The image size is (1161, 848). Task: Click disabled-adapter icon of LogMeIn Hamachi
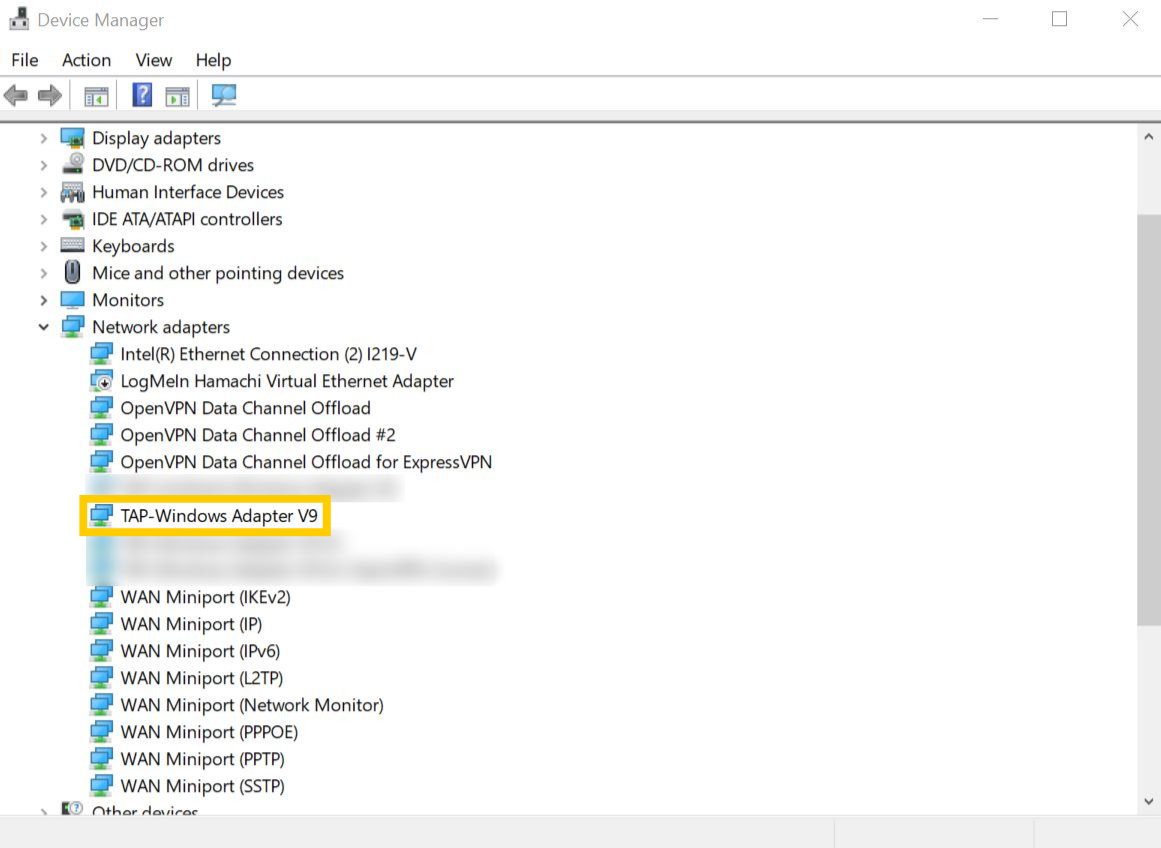tap(101, 381)
